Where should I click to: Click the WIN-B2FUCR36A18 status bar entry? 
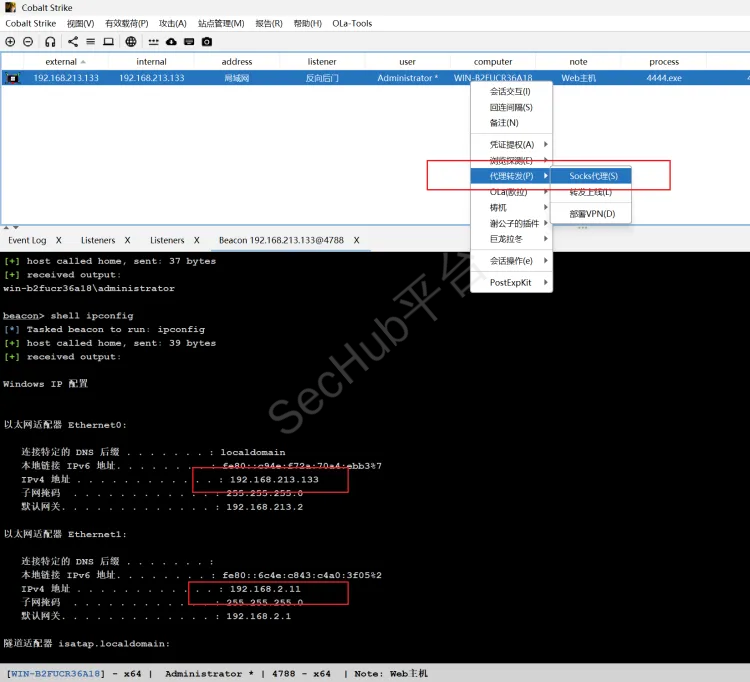tap(56, 673)
